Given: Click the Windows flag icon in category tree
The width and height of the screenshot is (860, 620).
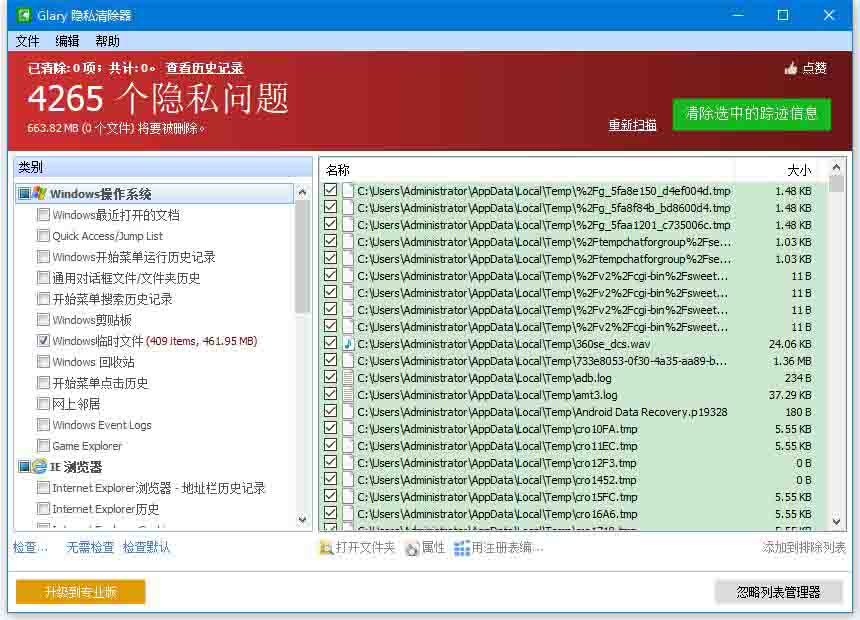Looking at the screenshot, I should [x=40, y=194].
